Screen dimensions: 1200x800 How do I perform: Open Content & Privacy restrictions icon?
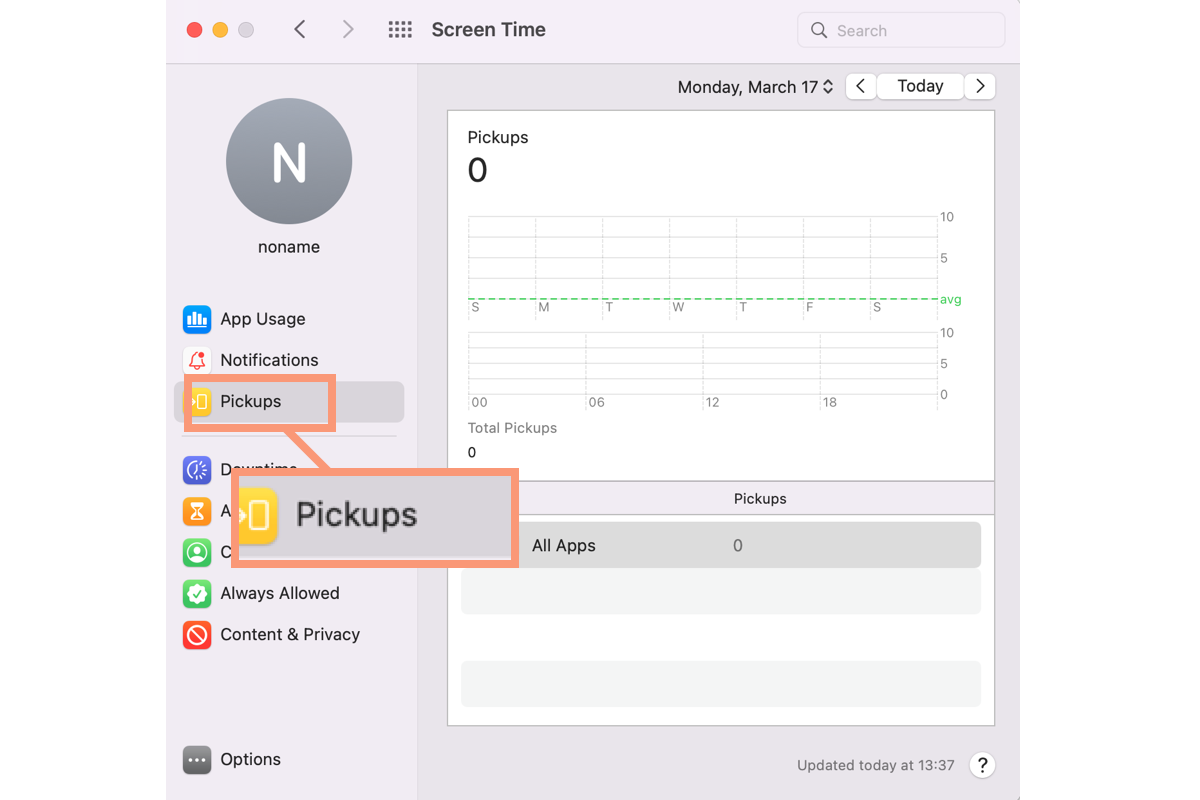[x=197, y=634]
